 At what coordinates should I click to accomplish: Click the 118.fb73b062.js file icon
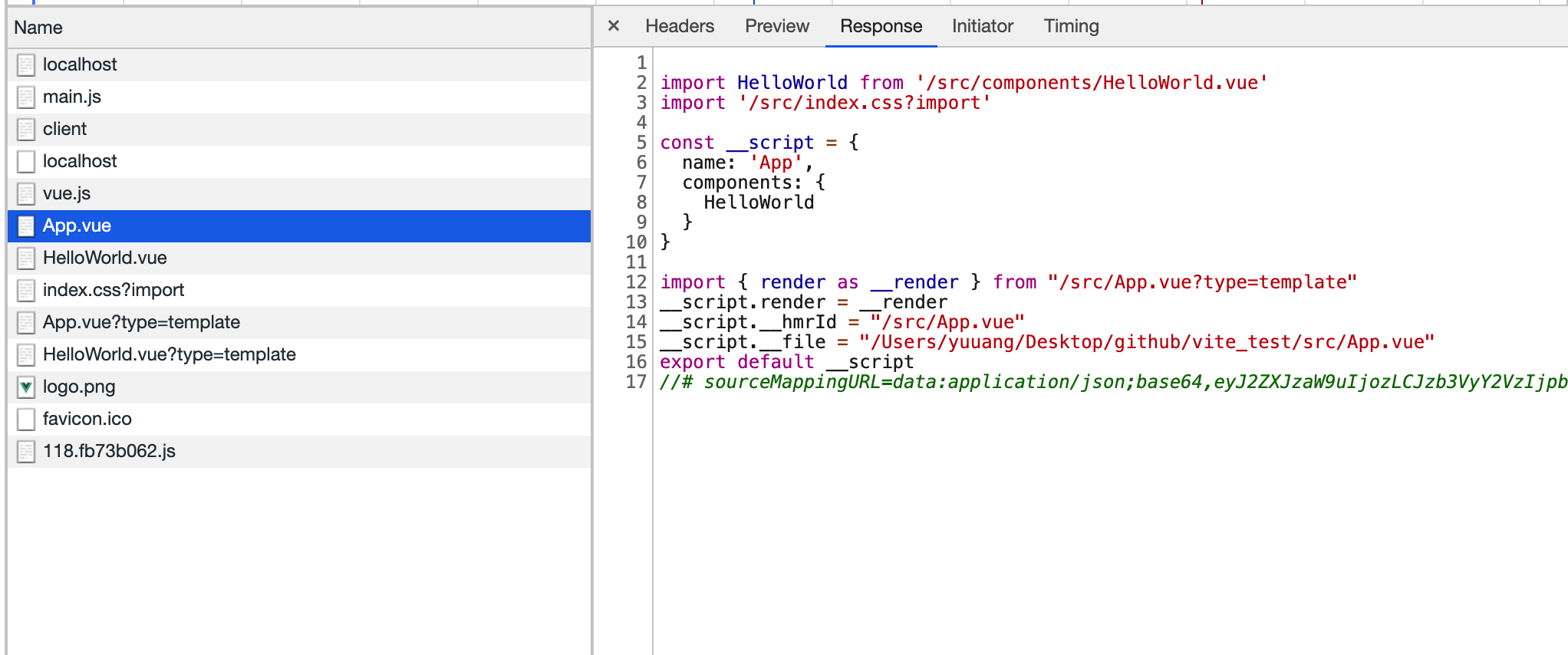click(x=26, y=452)
